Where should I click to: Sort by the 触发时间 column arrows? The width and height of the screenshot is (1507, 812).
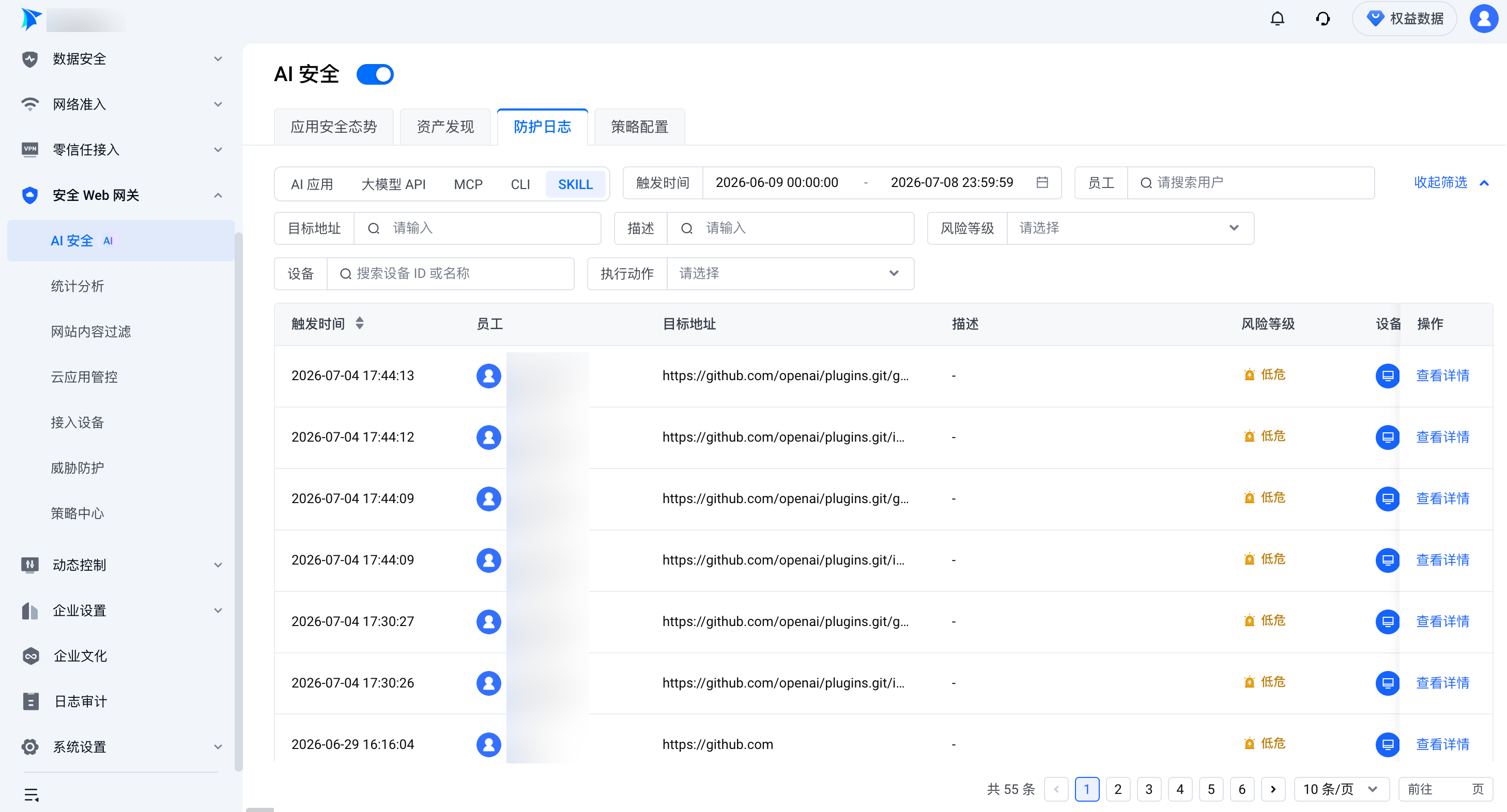pos(360,323)
